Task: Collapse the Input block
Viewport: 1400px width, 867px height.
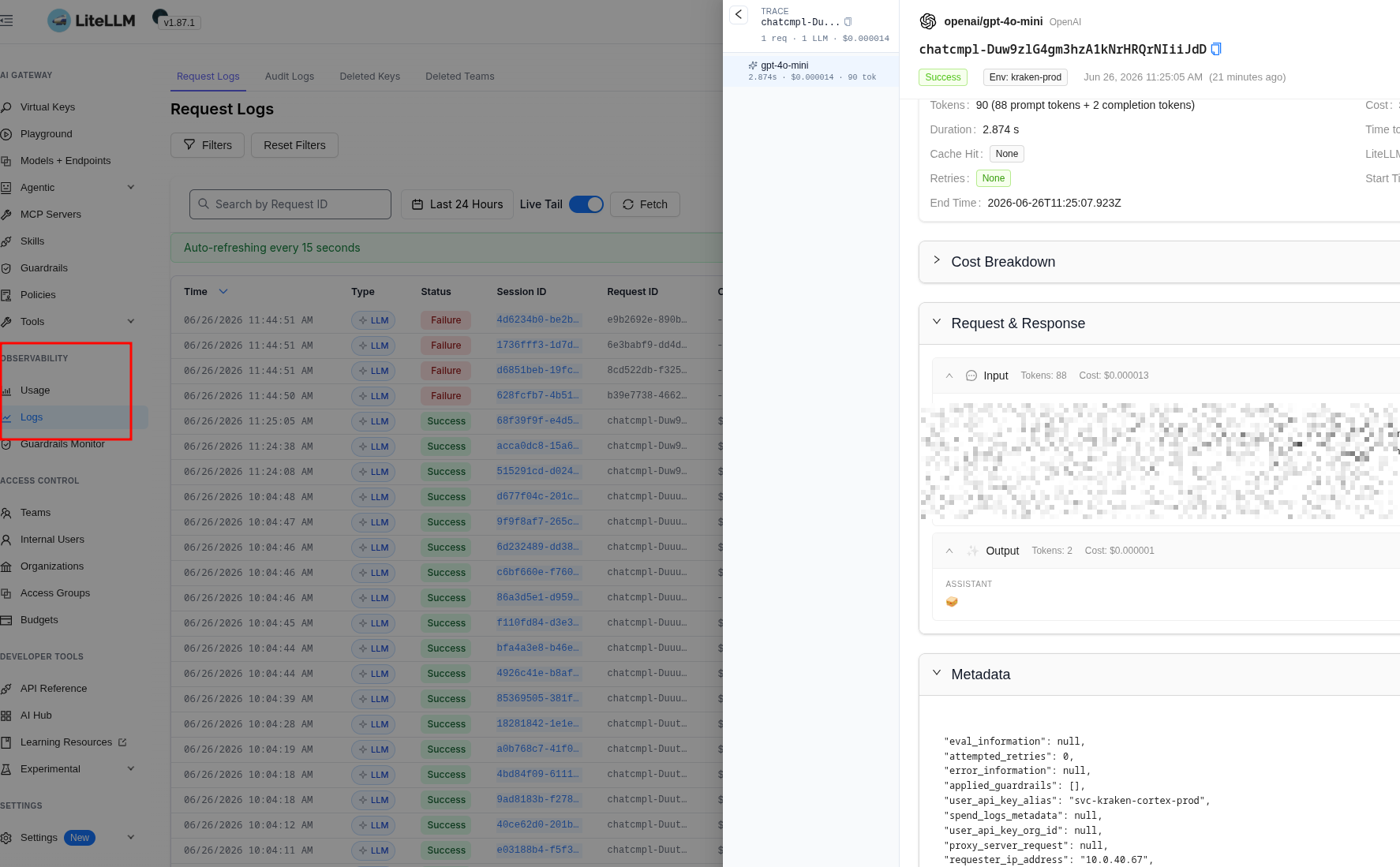Action: (949, 376)
